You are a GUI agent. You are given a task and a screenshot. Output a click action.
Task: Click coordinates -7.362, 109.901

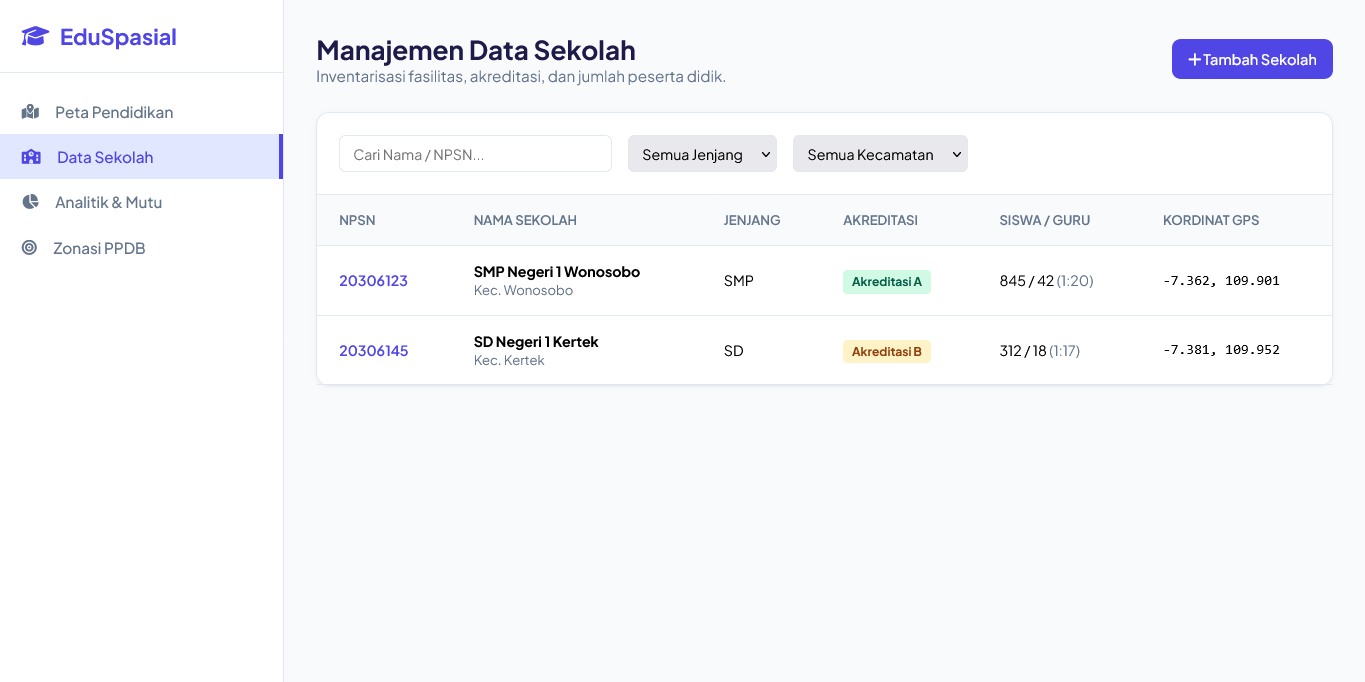(1221, 281)
